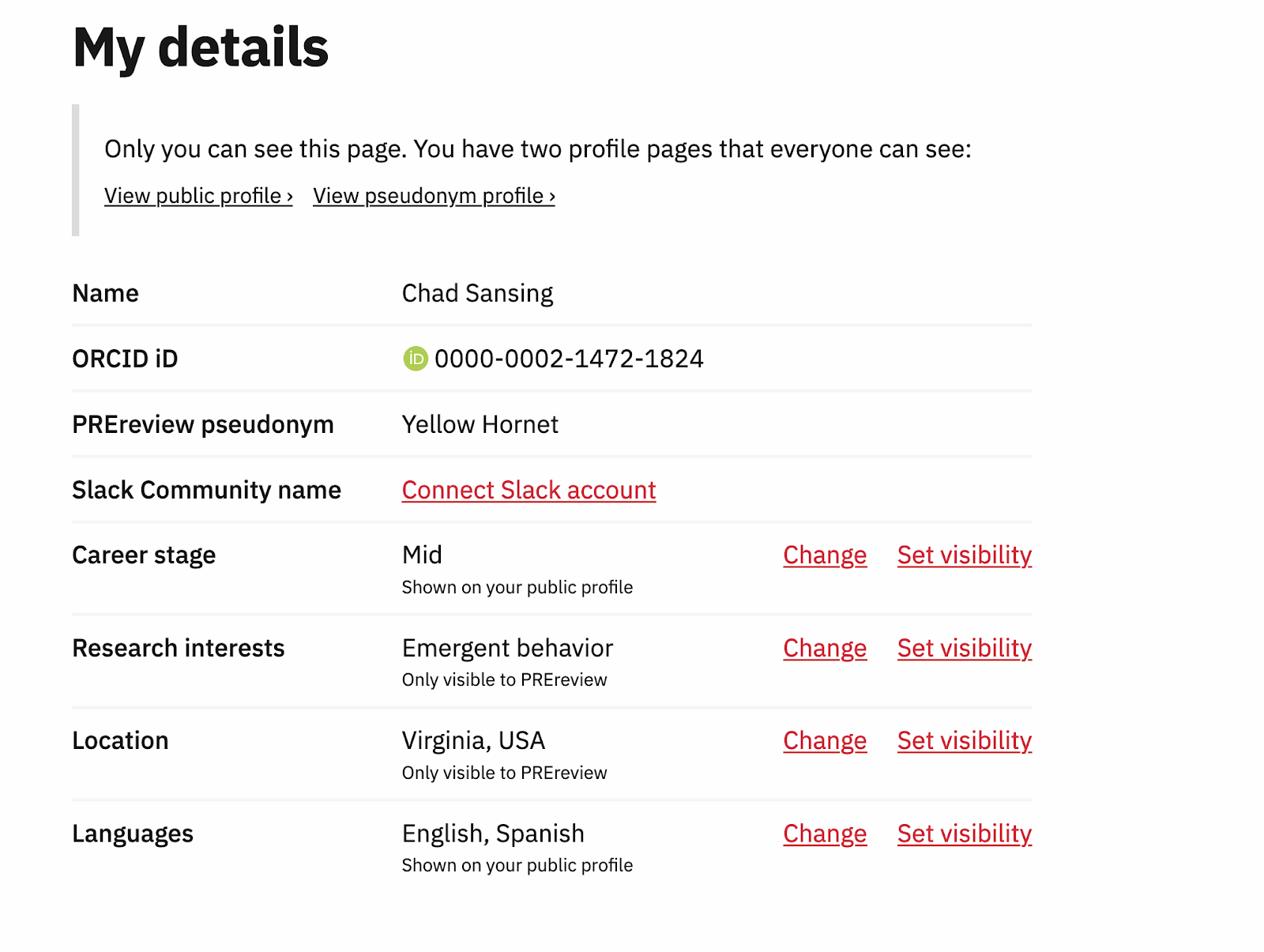The height and width of the screenshot is (952, 1264).
Task: Click the My details heading
Action: [201, 47]
